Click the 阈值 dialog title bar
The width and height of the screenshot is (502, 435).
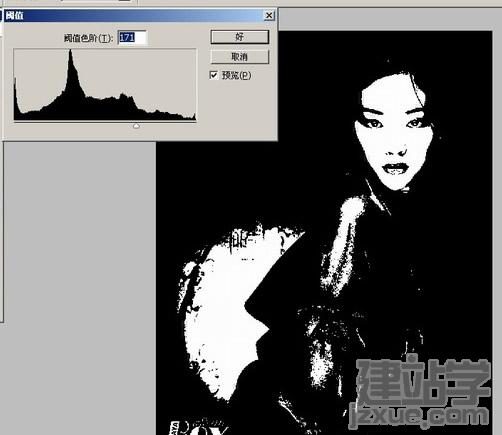point(133,16)
